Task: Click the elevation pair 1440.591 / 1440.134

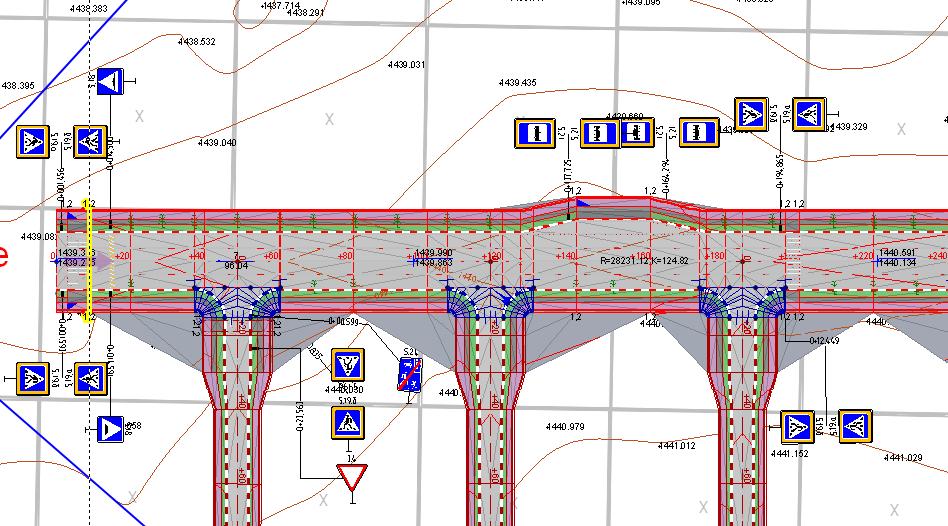Action: (x=898, y=258)
